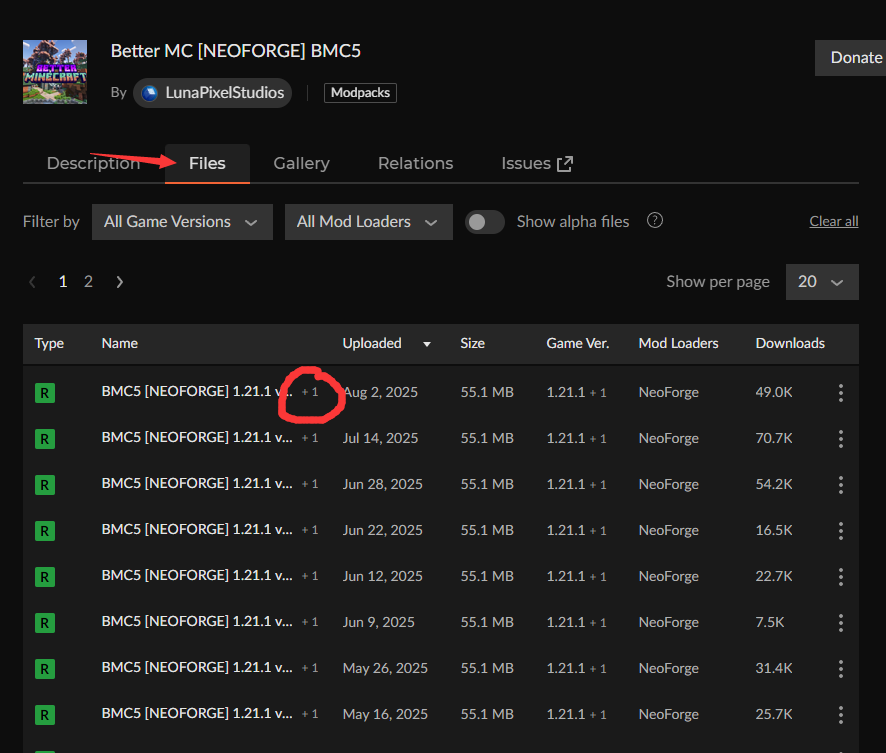886x753 pixels.
Task: Click the next page arrow icon
Action: (120, 282)
